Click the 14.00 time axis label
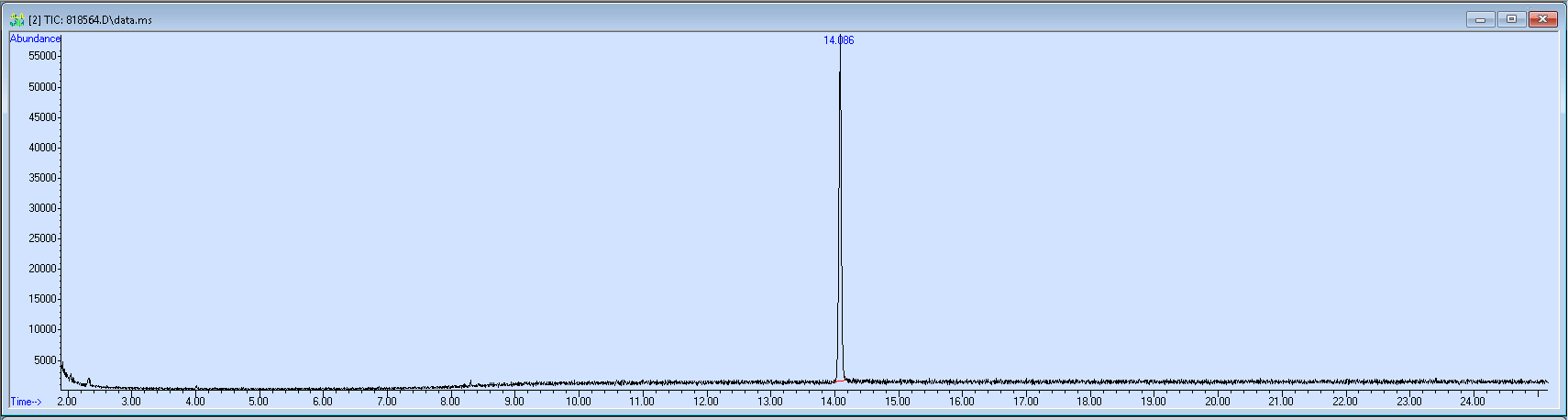The width and height of the screenshot is (1568, 420). coord(834,402)
